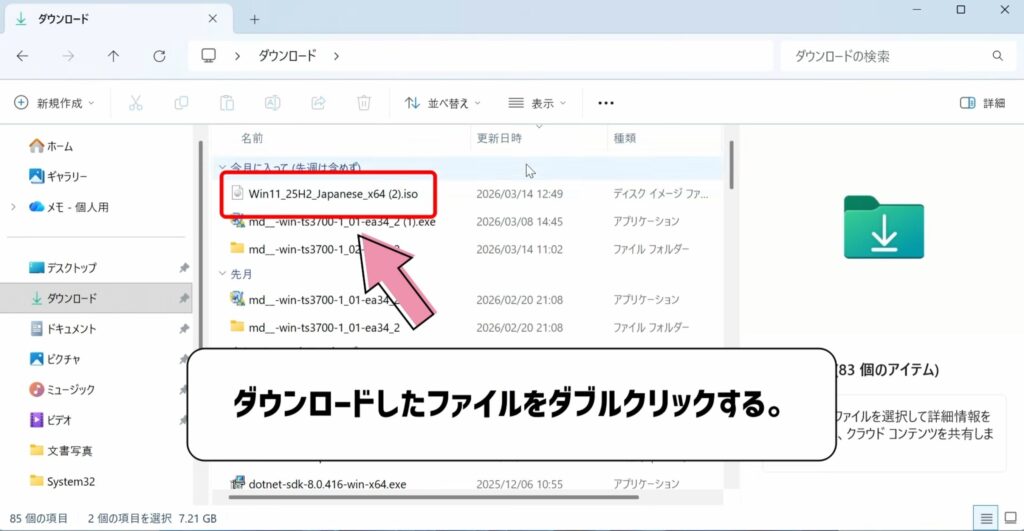Close the ダウンロード tab

213,19
